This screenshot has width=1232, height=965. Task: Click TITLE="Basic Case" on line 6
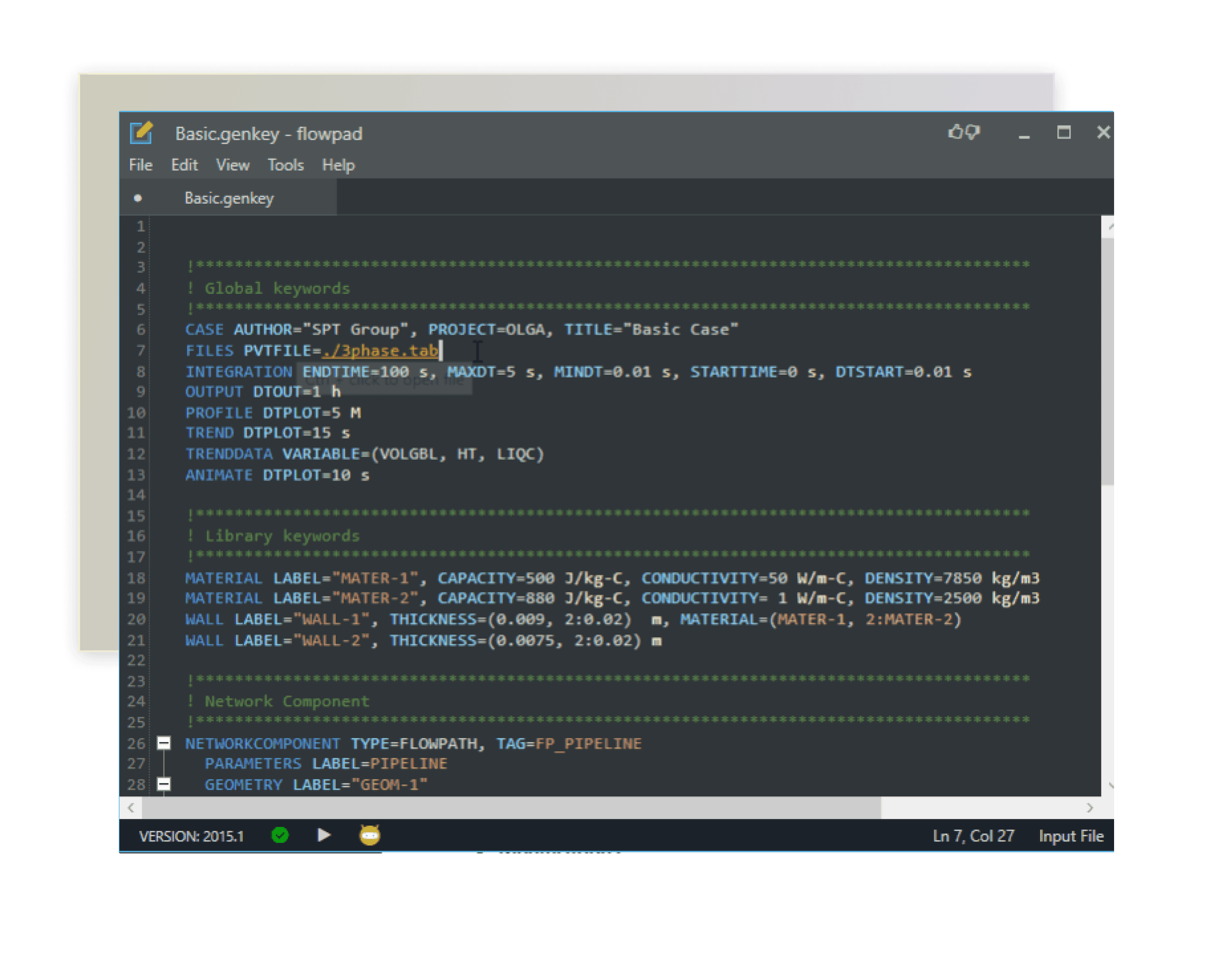tap(651, 330)
